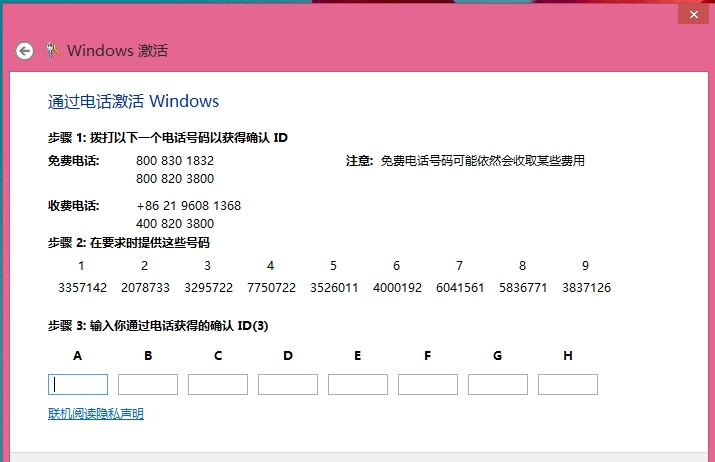Close the Windows activation window
This screenshot has height=462, width=715.
click(x=694, y=15)
